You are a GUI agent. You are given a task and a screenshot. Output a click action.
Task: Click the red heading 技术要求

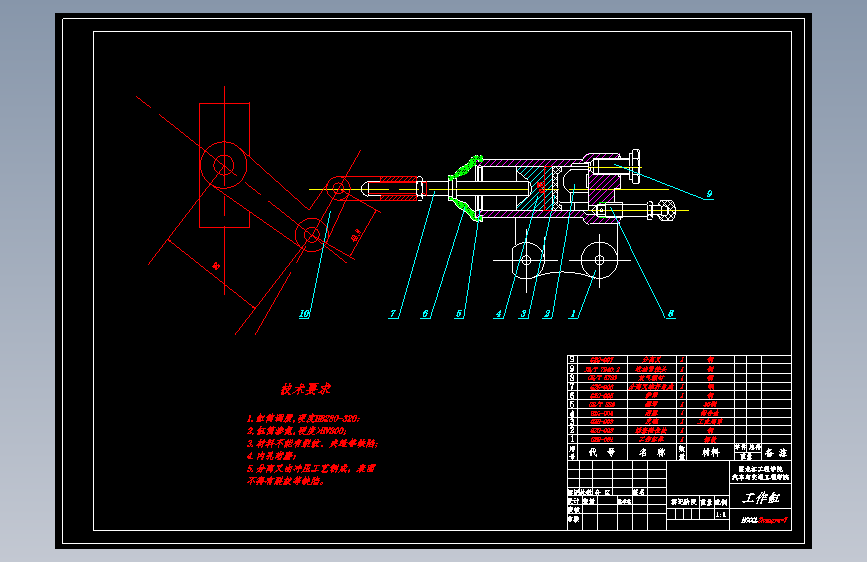305,389
